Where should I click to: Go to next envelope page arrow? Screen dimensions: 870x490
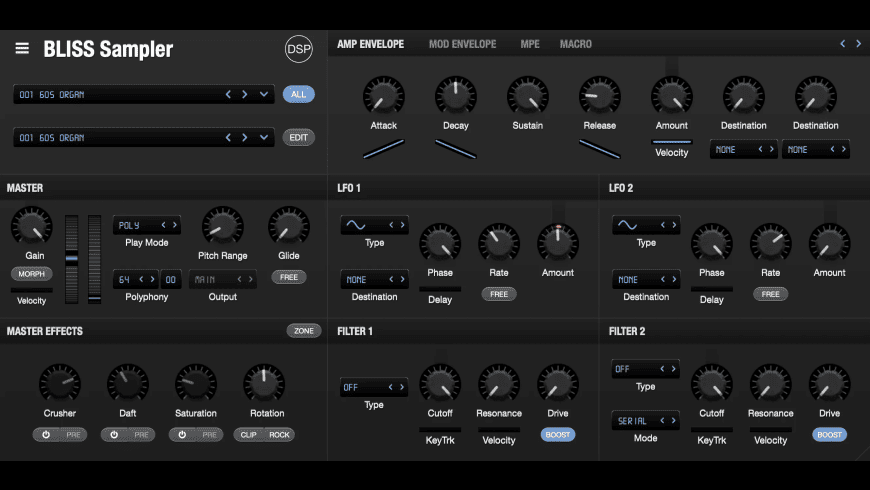pyautogui.click(x=858, y=44)
